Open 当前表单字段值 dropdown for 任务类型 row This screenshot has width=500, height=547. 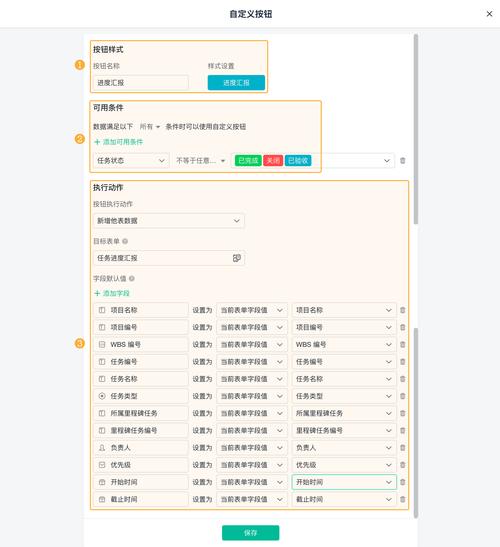(x=252, y=396)
